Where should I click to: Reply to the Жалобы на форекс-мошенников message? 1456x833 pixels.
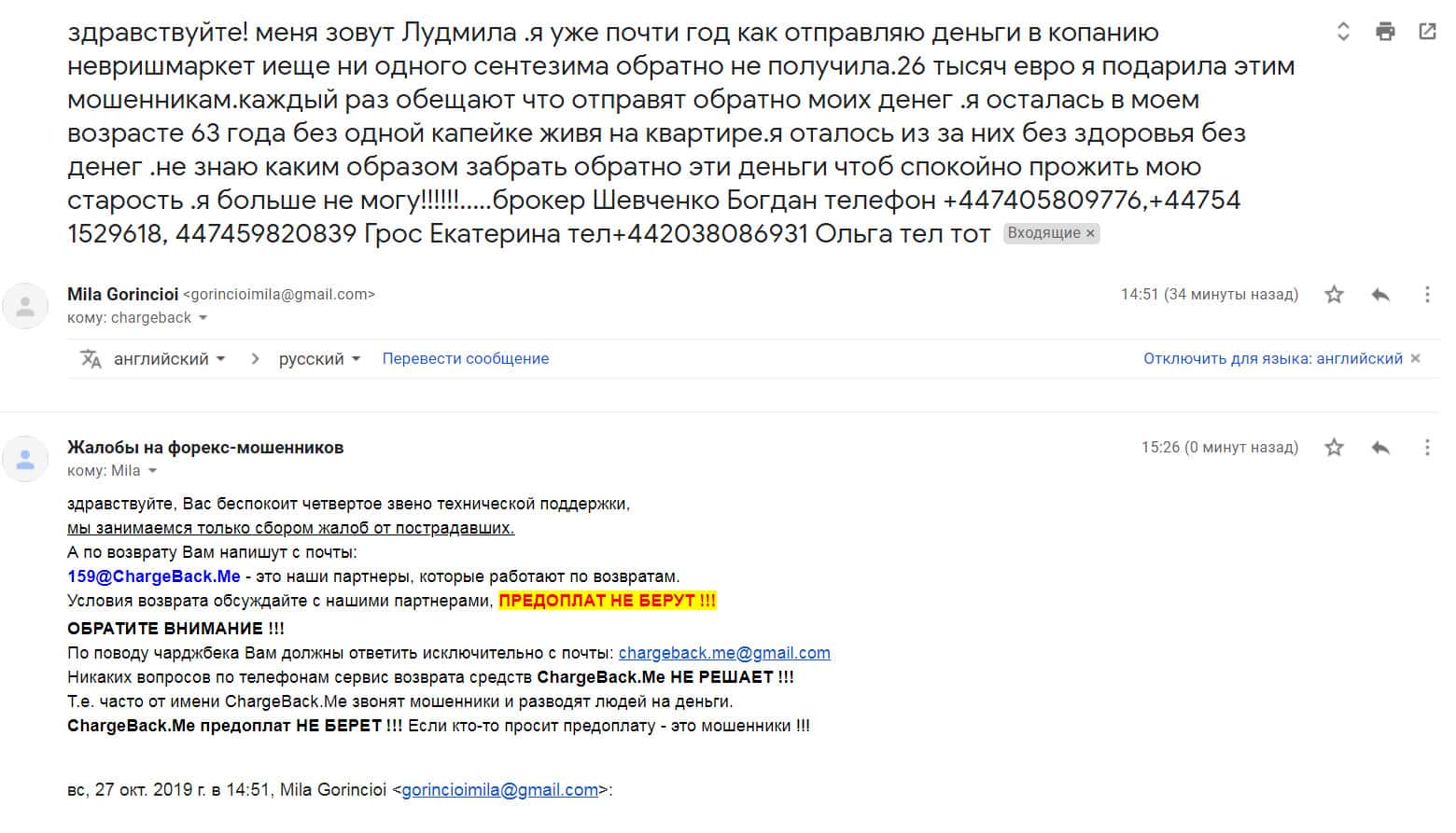[x=1380, y=448]
